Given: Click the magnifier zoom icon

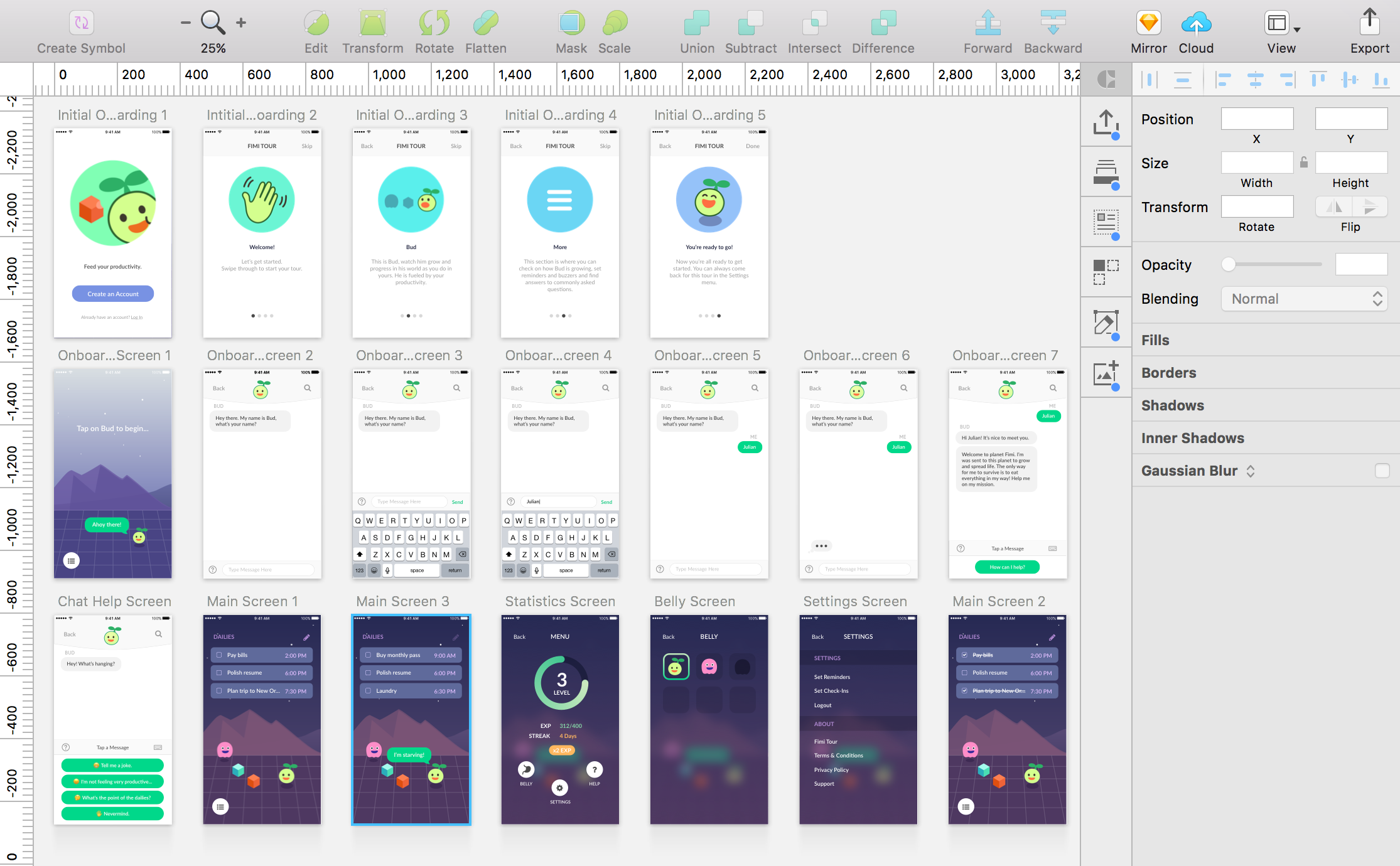Looking at the screenshot, I should 212,23.
